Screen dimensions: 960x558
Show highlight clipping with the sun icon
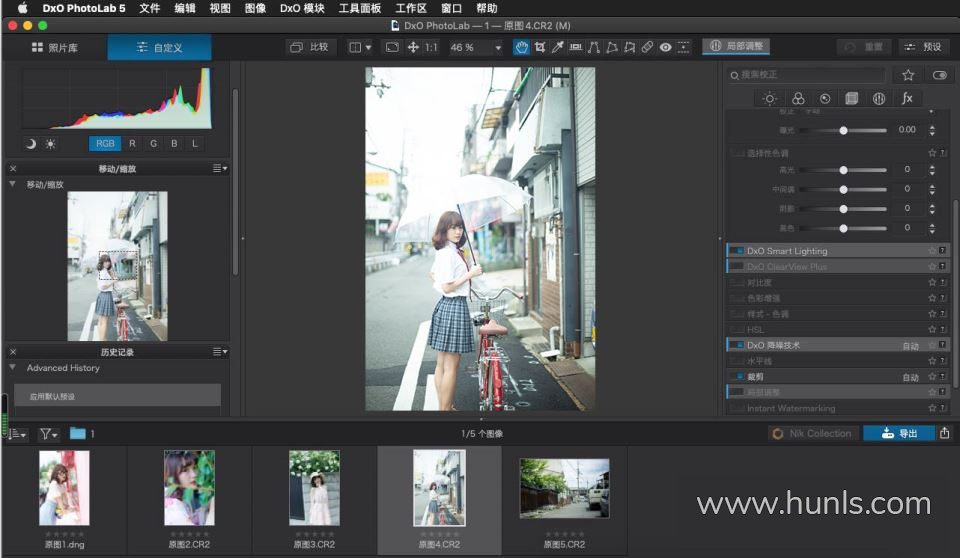pos(50,144)
